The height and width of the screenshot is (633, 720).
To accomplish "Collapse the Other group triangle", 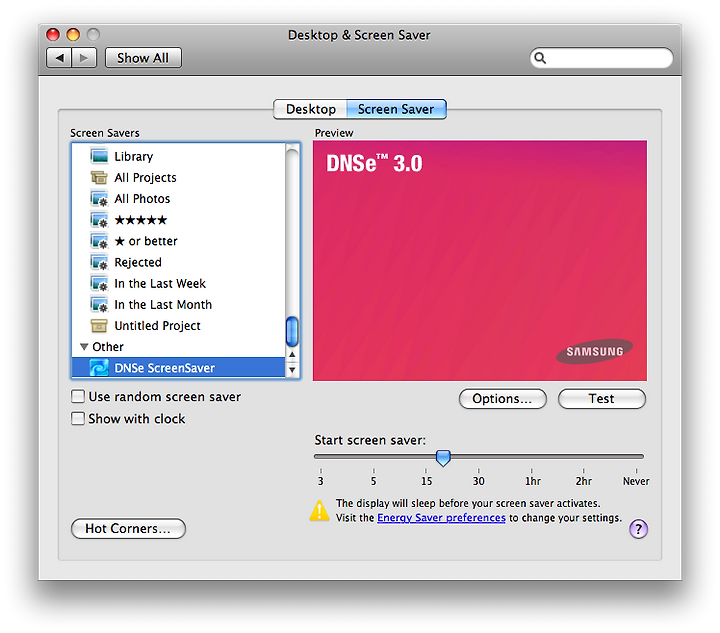I will (x=84, y=347).
